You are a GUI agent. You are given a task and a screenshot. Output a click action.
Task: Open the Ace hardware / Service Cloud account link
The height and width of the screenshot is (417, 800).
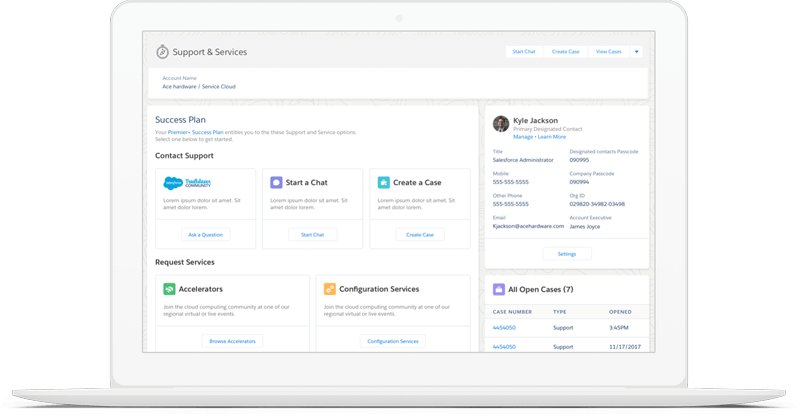click(199, 86)
